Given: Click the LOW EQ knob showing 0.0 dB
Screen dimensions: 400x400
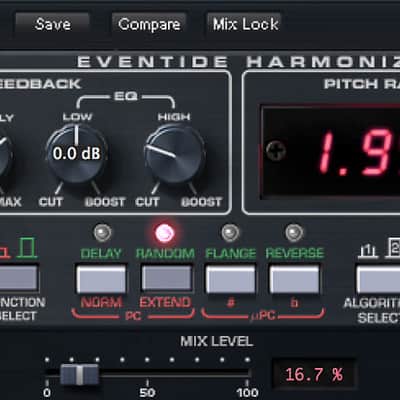Looking at the screenshot, I should (x=77, y=153).
